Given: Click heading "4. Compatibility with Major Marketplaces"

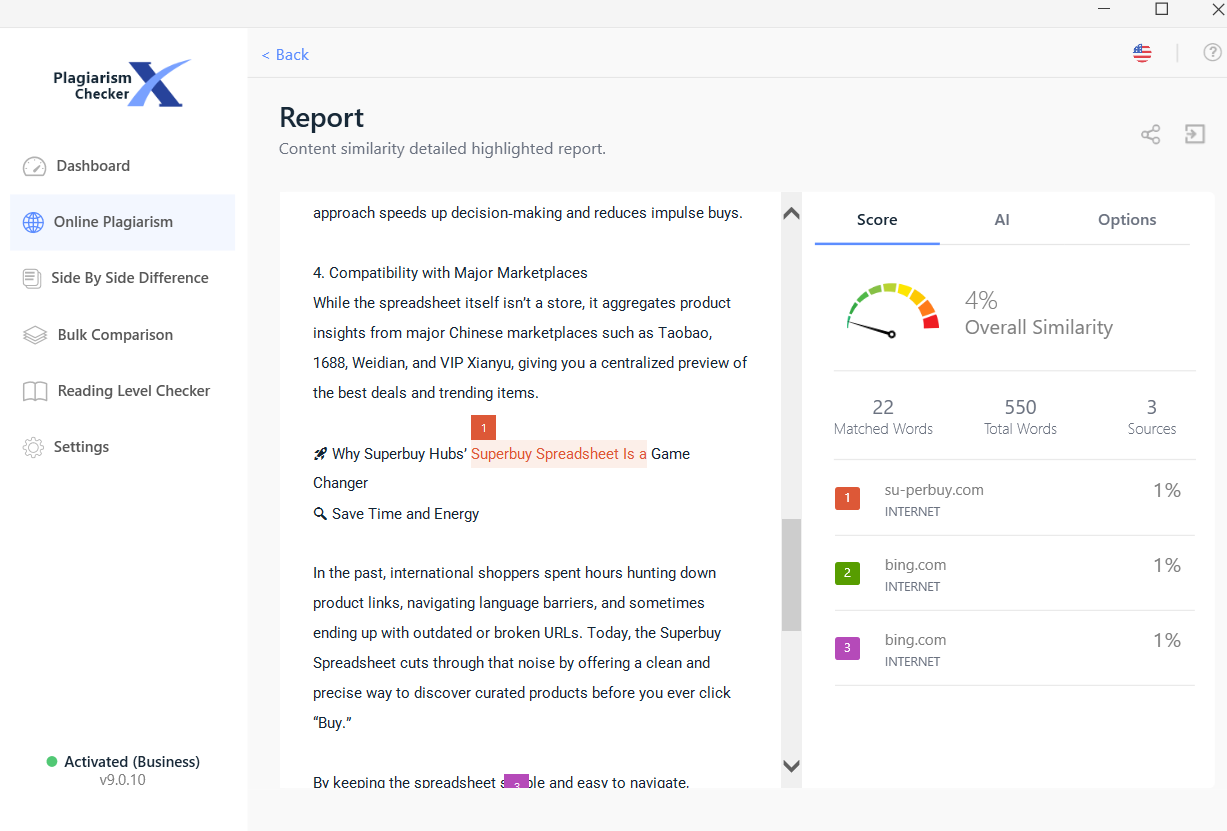Looking at the screenshot, I should coord(450,273).
